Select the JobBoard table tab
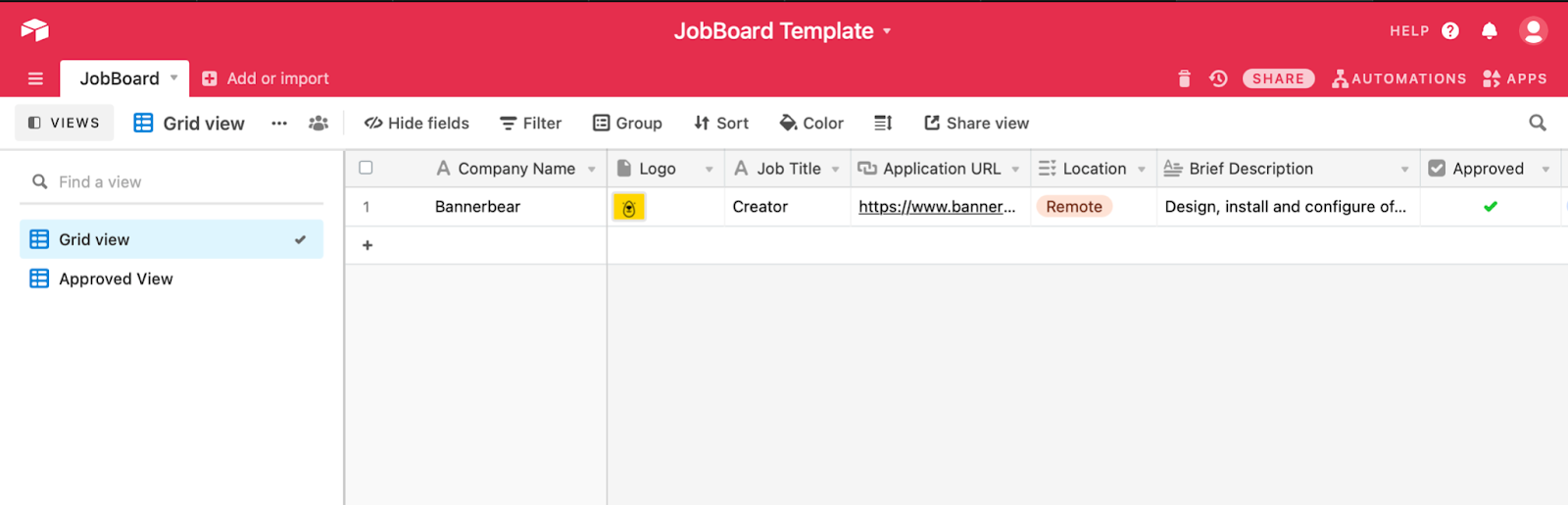This screenshot has width=1568, height=505. (120, 78)
